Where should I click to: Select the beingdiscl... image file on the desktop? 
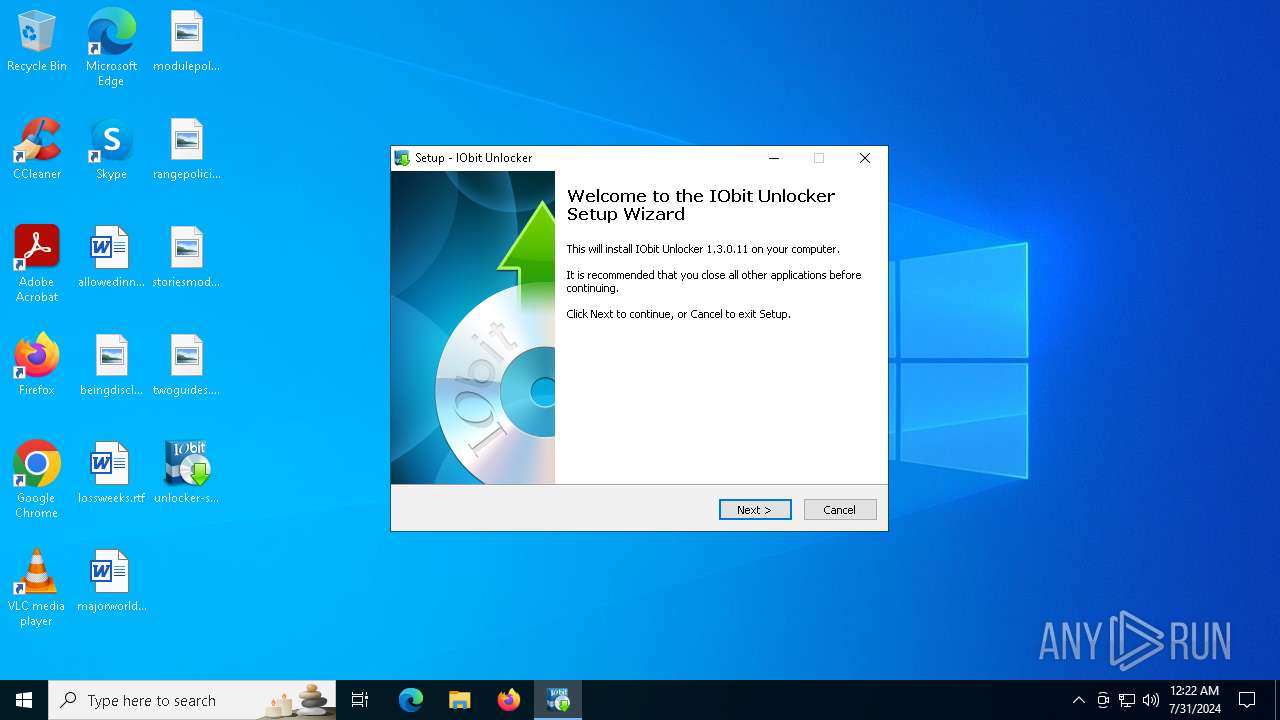click(111, 366)
